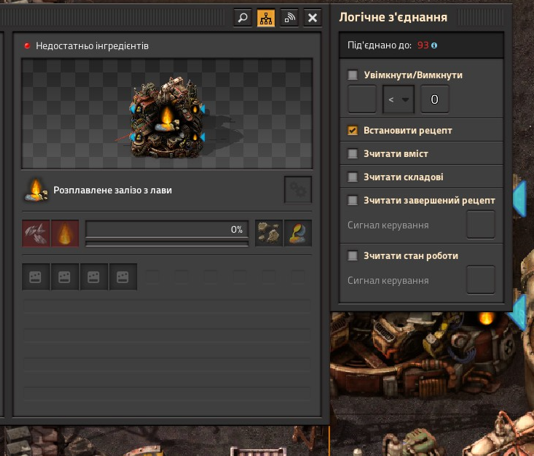Click the red network ID 93
The height and width of the screenshot is (456, 534).
click(423, 45)
